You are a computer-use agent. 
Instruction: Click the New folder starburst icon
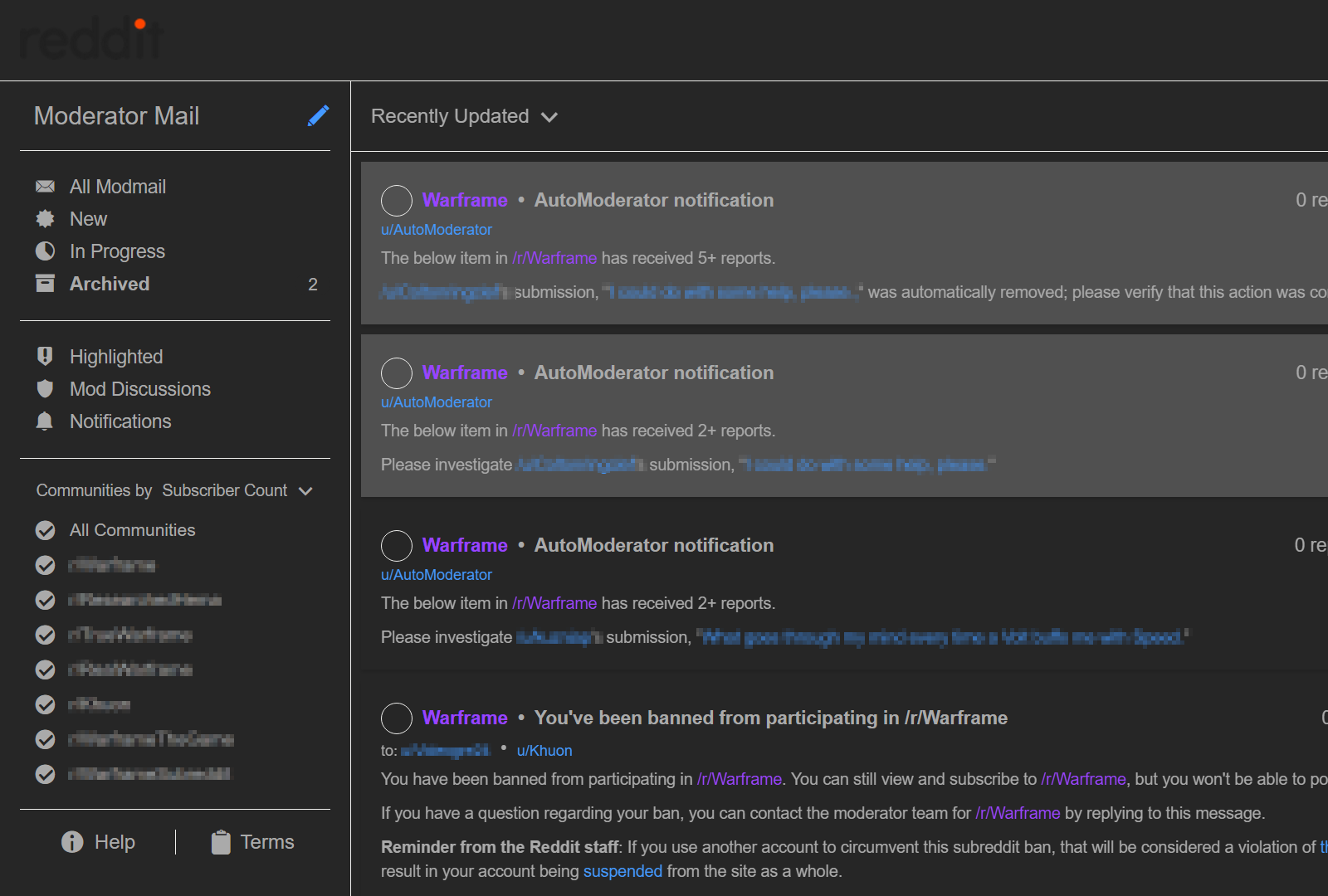(45, 219)
